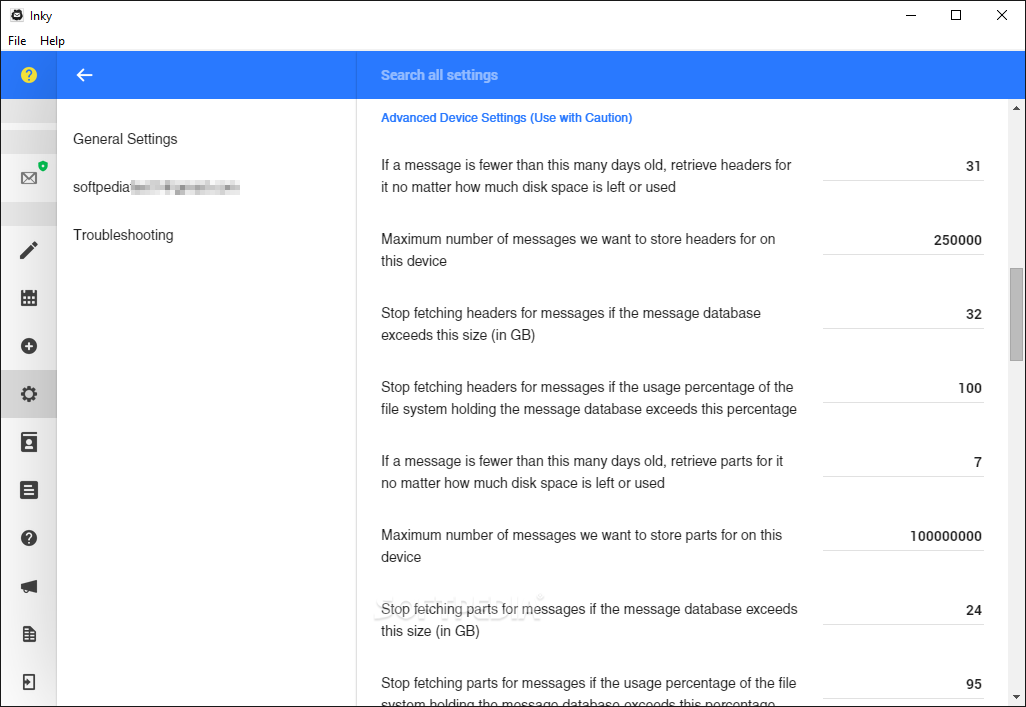Open the document sheet icon
The image size is (1026, 707).
(x=29, y=634)
